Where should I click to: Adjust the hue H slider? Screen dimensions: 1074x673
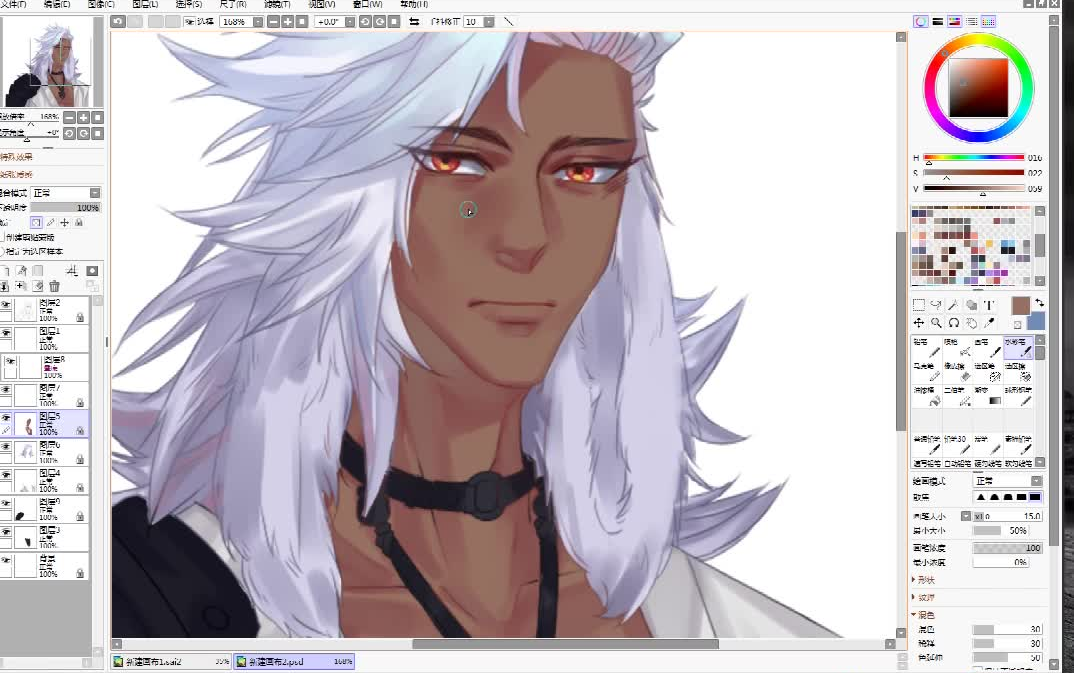pos(973,158)
